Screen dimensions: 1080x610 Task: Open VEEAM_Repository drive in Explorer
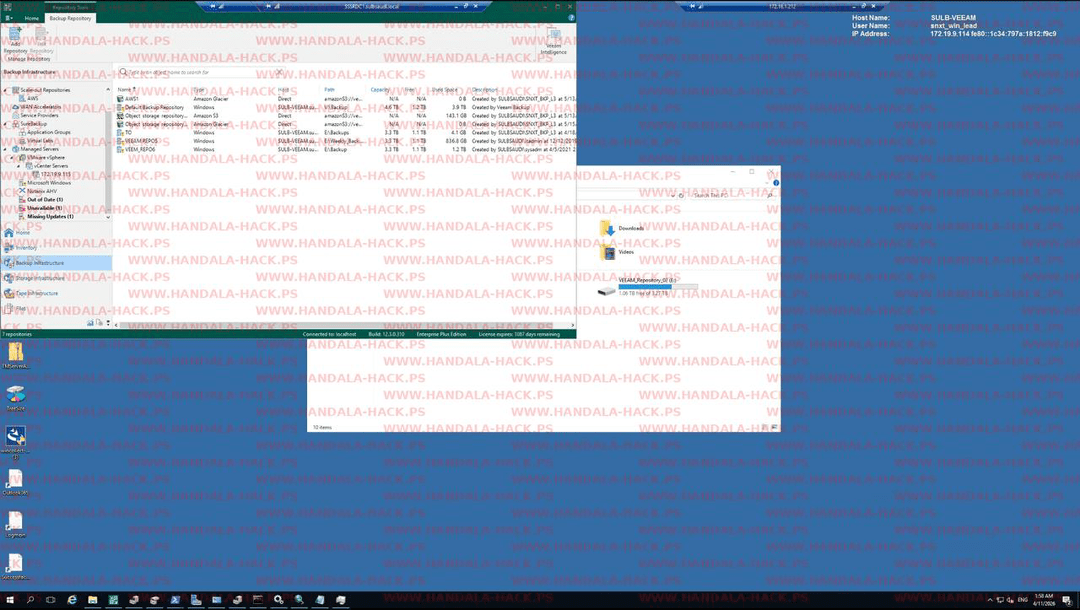pyautogui.click(x=647, y=286)
